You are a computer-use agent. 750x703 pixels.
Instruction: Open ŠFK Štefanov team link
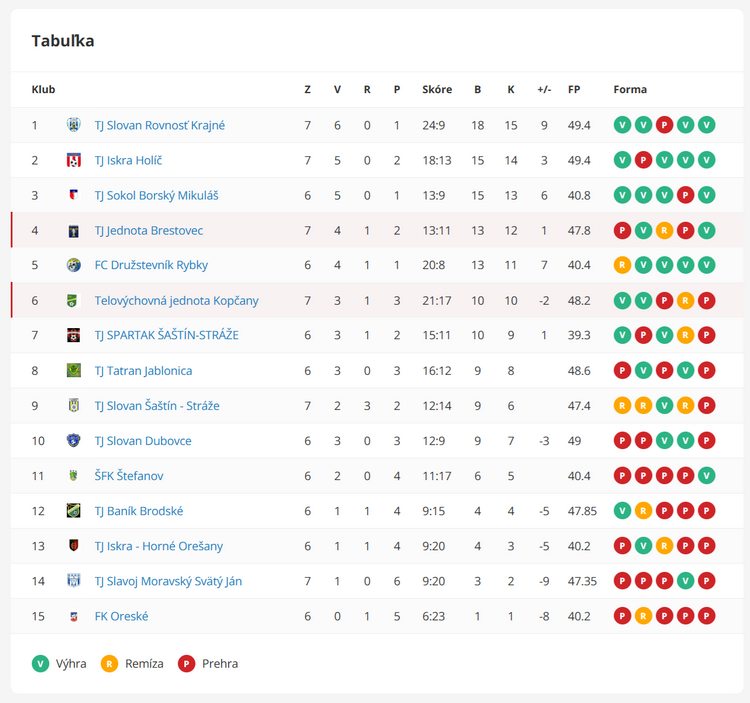click(x=129, y=476)
